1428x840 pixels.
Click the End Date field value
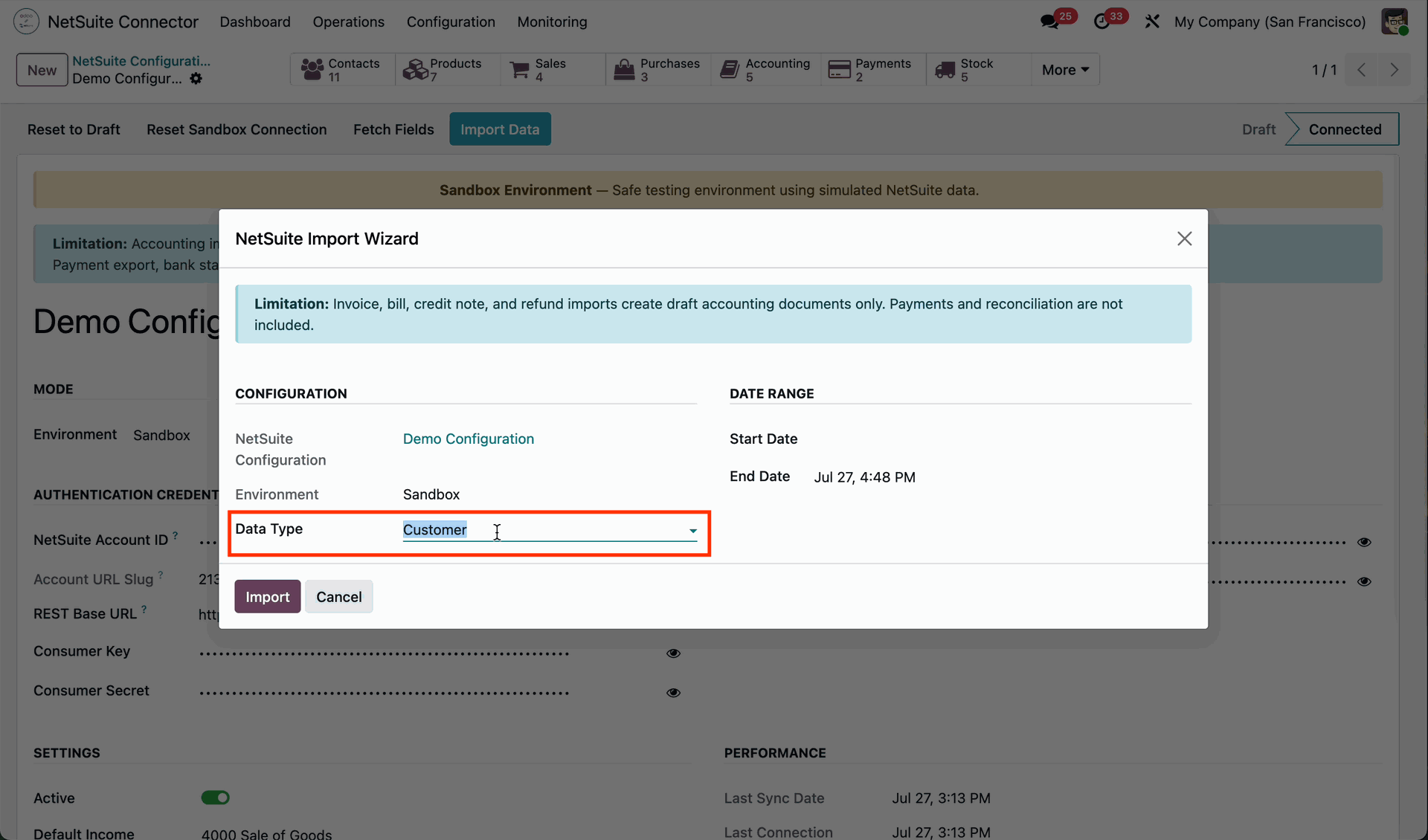coord(864,477)
